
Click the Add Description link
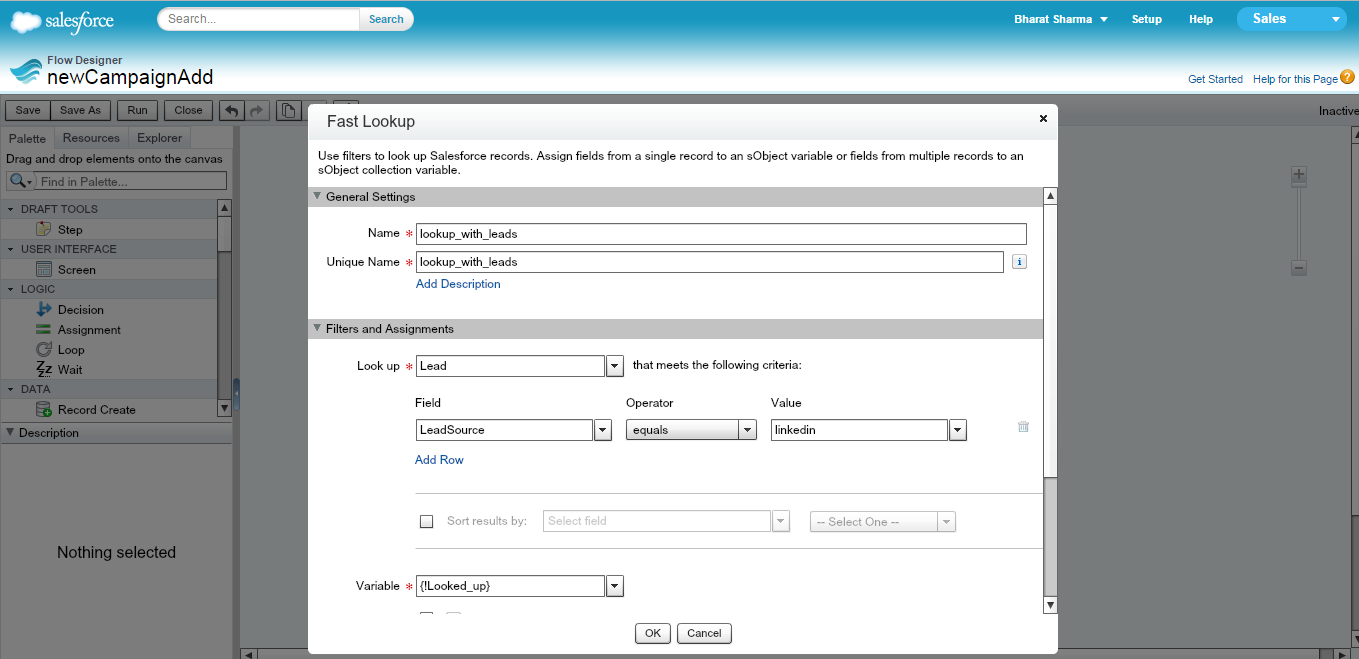tap(458, 284)
